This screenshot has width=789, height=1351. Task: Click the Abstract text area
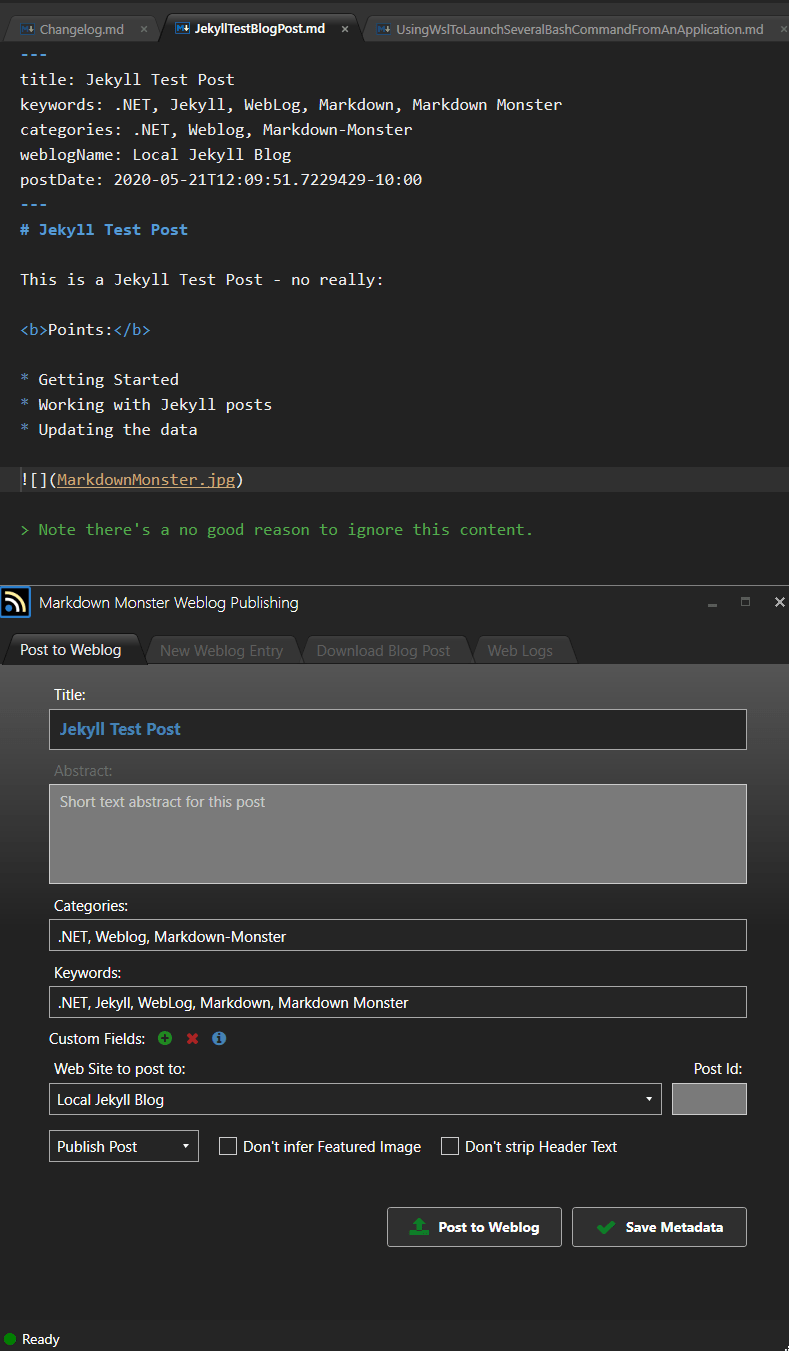tap(398, 834)
